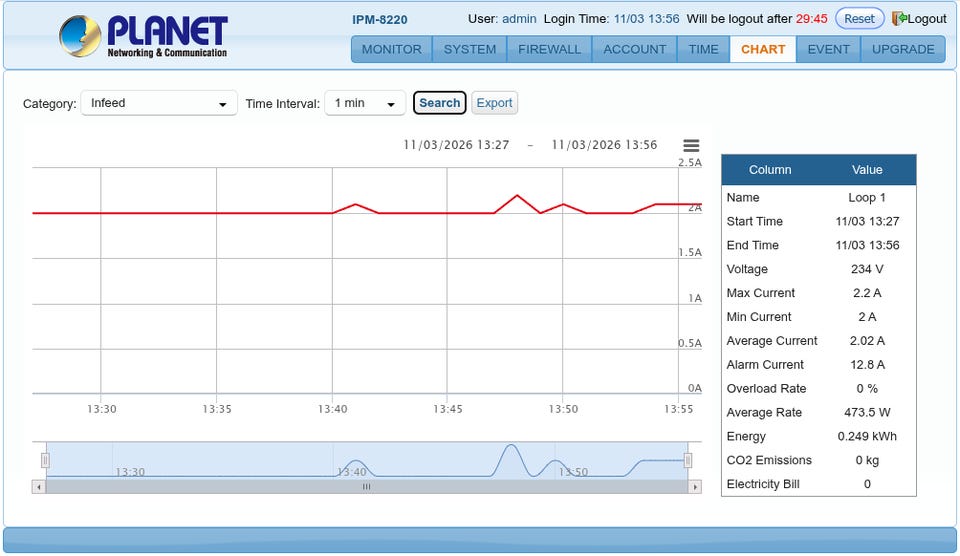Click the Electricity Bill row label
This screenshot has width=960, height=556.
(x=763, y=484)
